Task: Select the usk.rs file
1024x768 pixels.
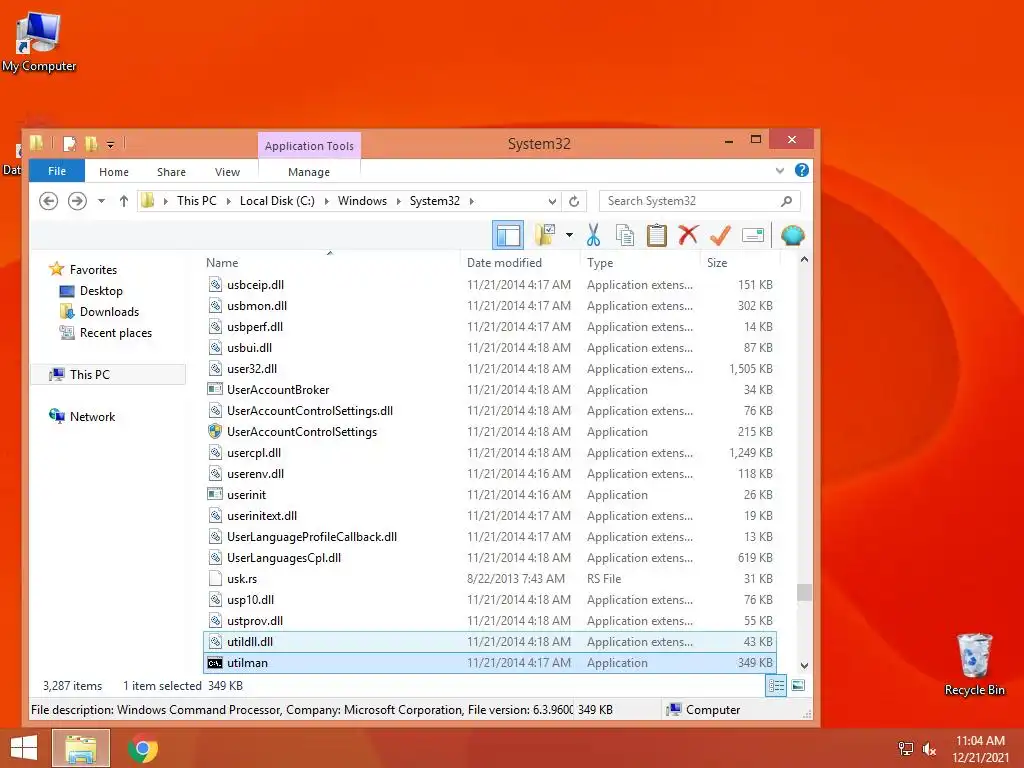Action: (490, 579)
